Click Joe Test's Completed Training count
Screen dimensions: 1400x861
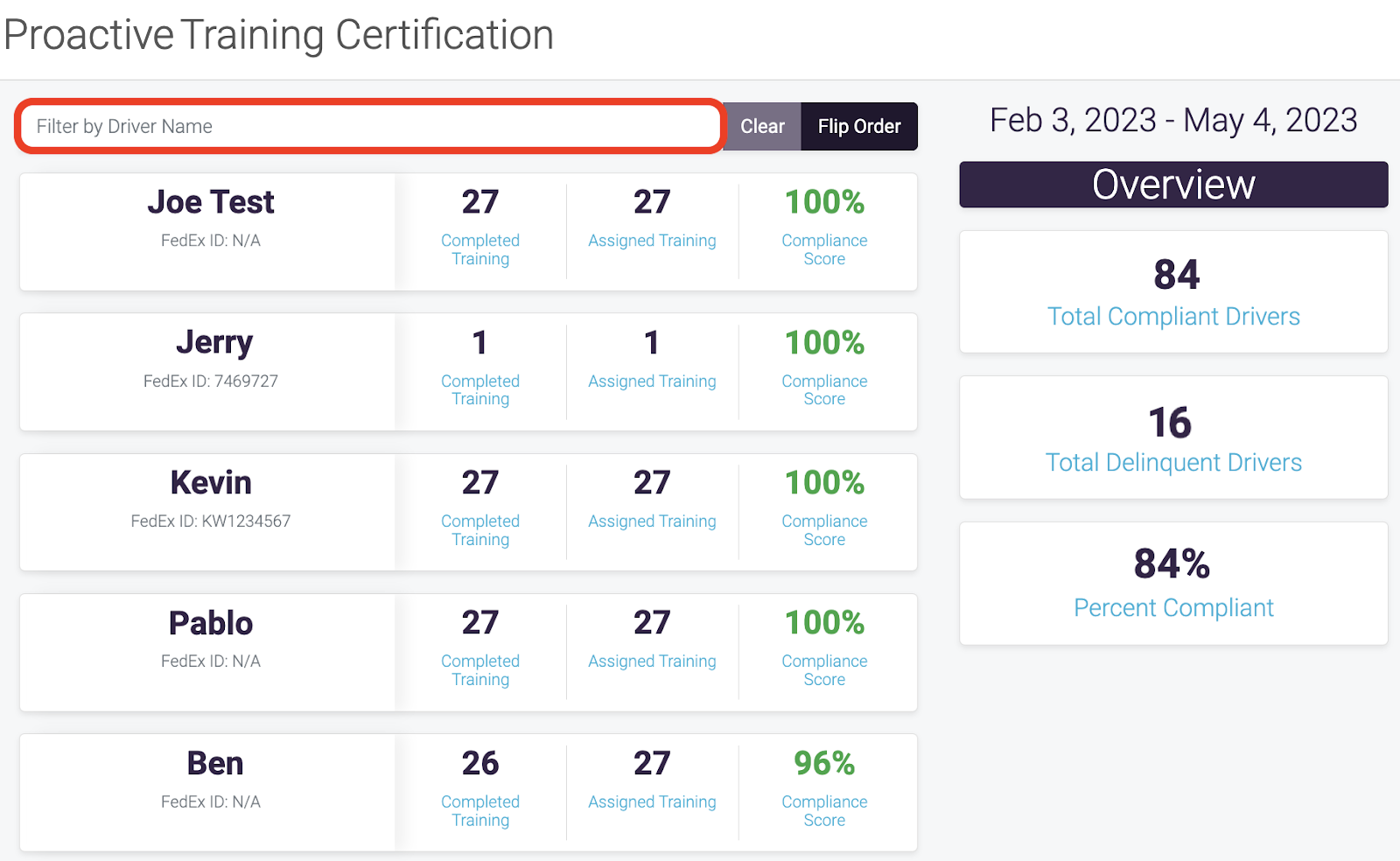coord(480,202)
